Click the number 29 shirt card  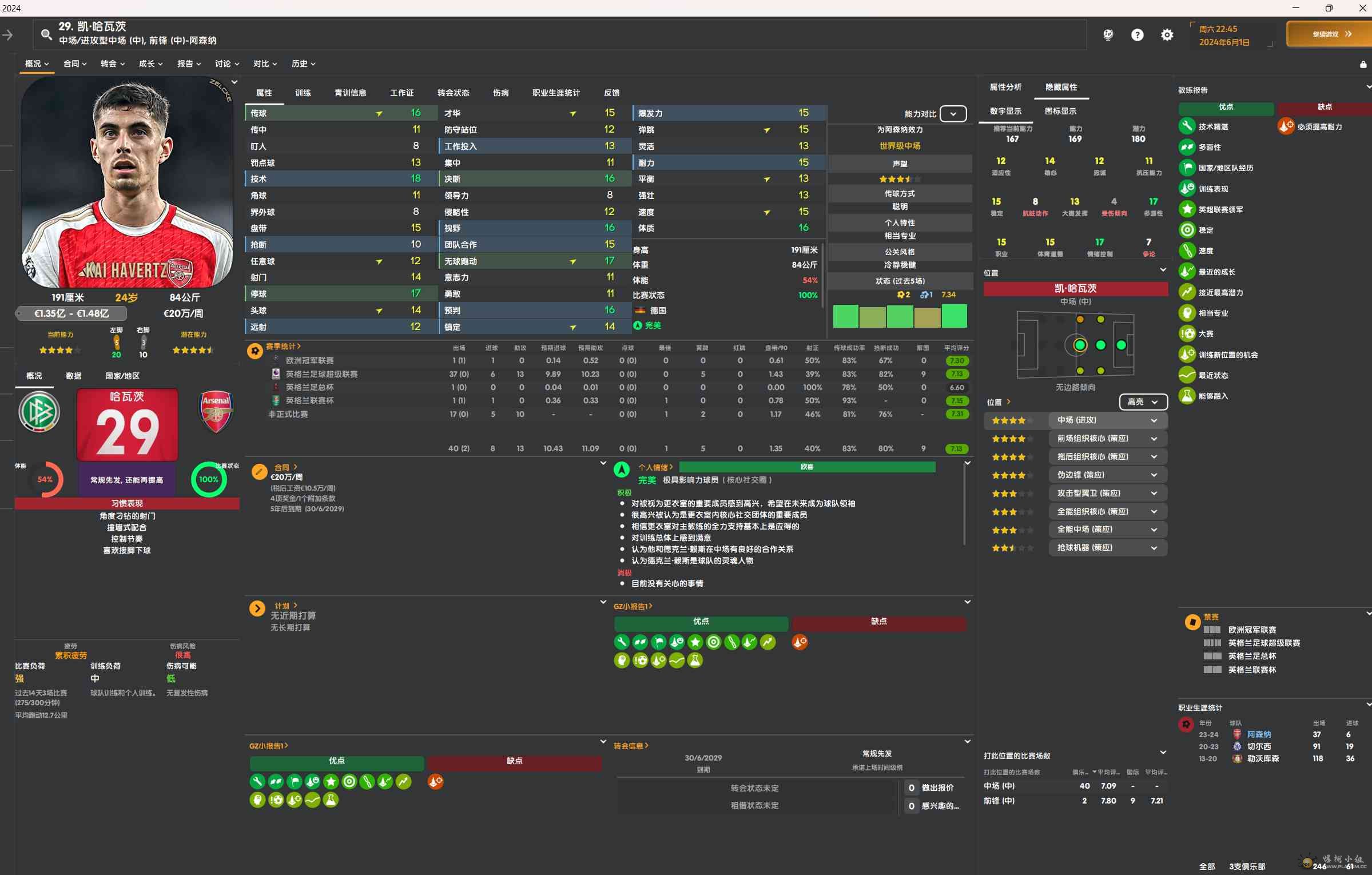click(127, 425)
